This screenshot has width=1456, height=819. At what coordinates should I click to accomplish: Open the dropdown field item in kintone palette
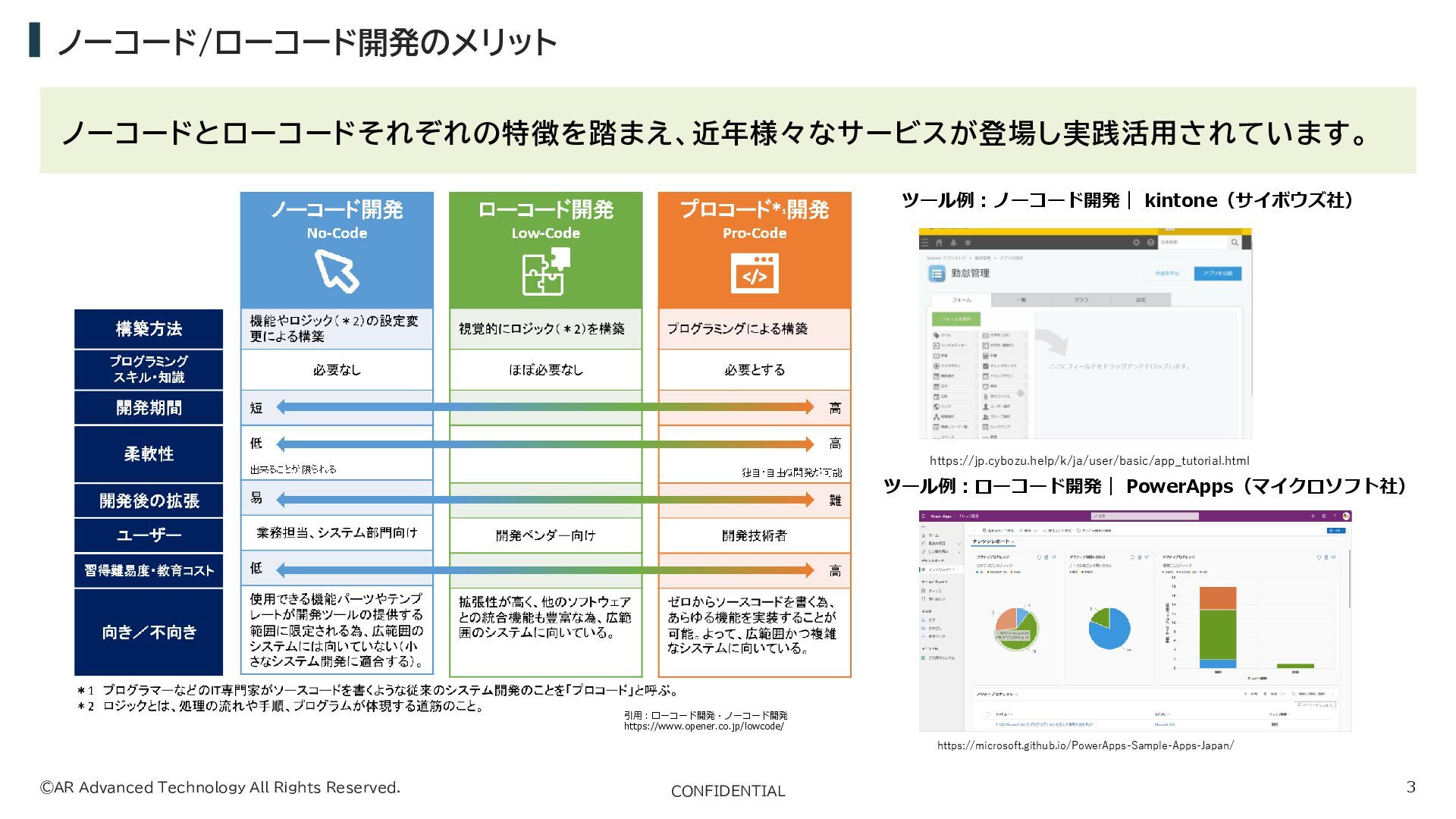click(1003, 376)
